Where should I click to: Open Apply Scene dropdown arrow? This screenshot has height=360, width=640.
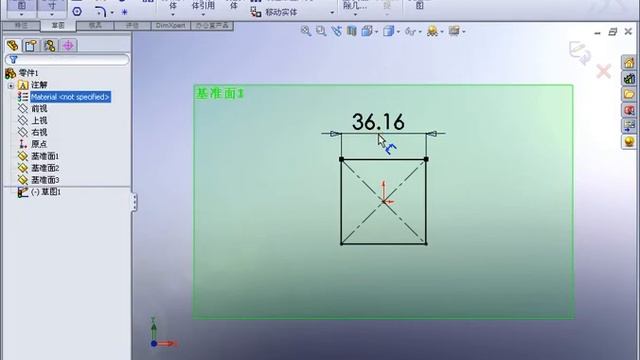[x=442, y=32]
